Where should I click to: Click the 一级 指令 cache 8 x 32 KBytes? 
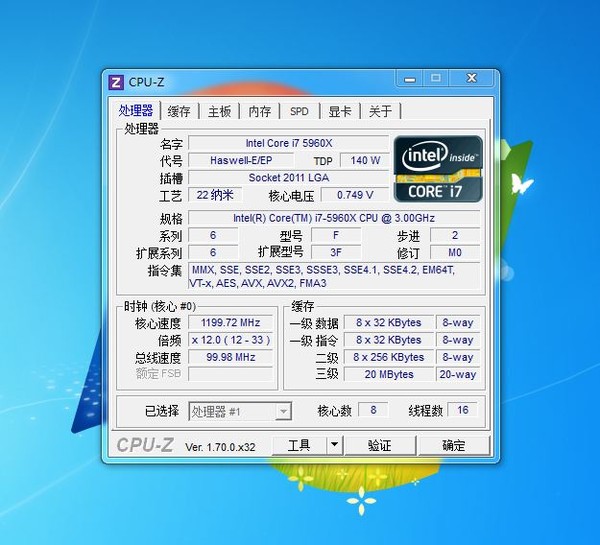point(389,340)
